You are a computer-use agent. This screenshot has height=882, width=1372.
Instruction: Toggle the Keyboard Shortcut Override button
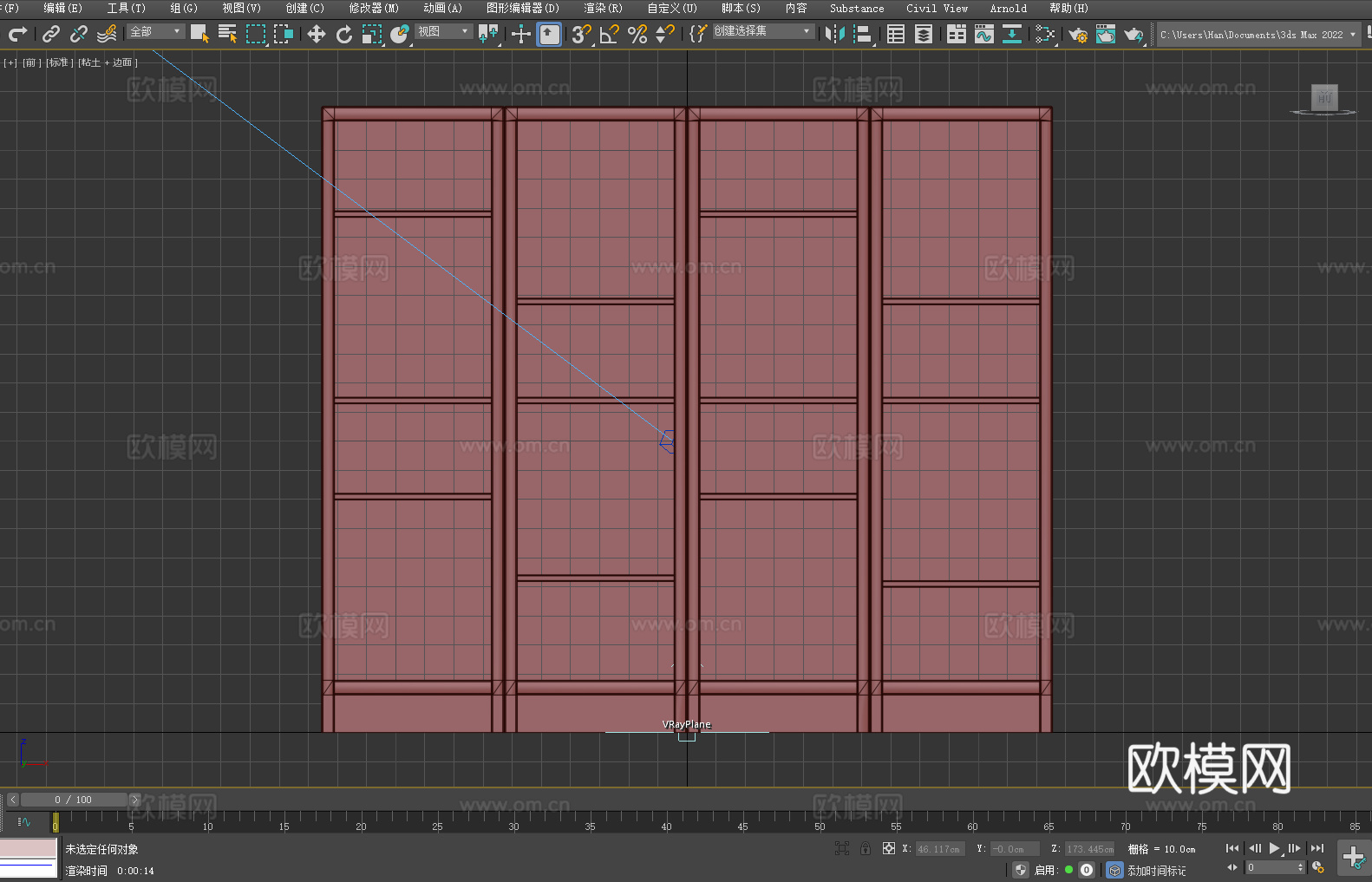tap(549, 34)
